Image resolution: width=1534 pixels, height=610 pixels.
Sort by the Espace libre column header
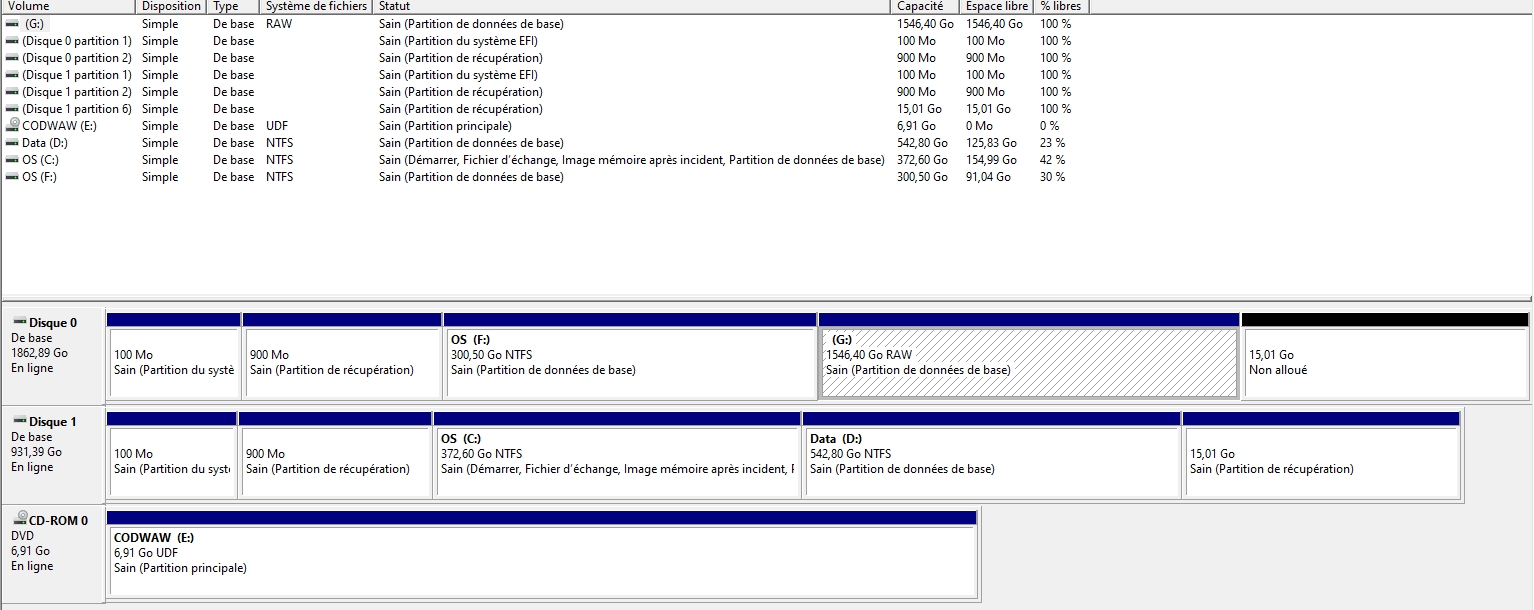pyautogui.click(x=997, y=6)
